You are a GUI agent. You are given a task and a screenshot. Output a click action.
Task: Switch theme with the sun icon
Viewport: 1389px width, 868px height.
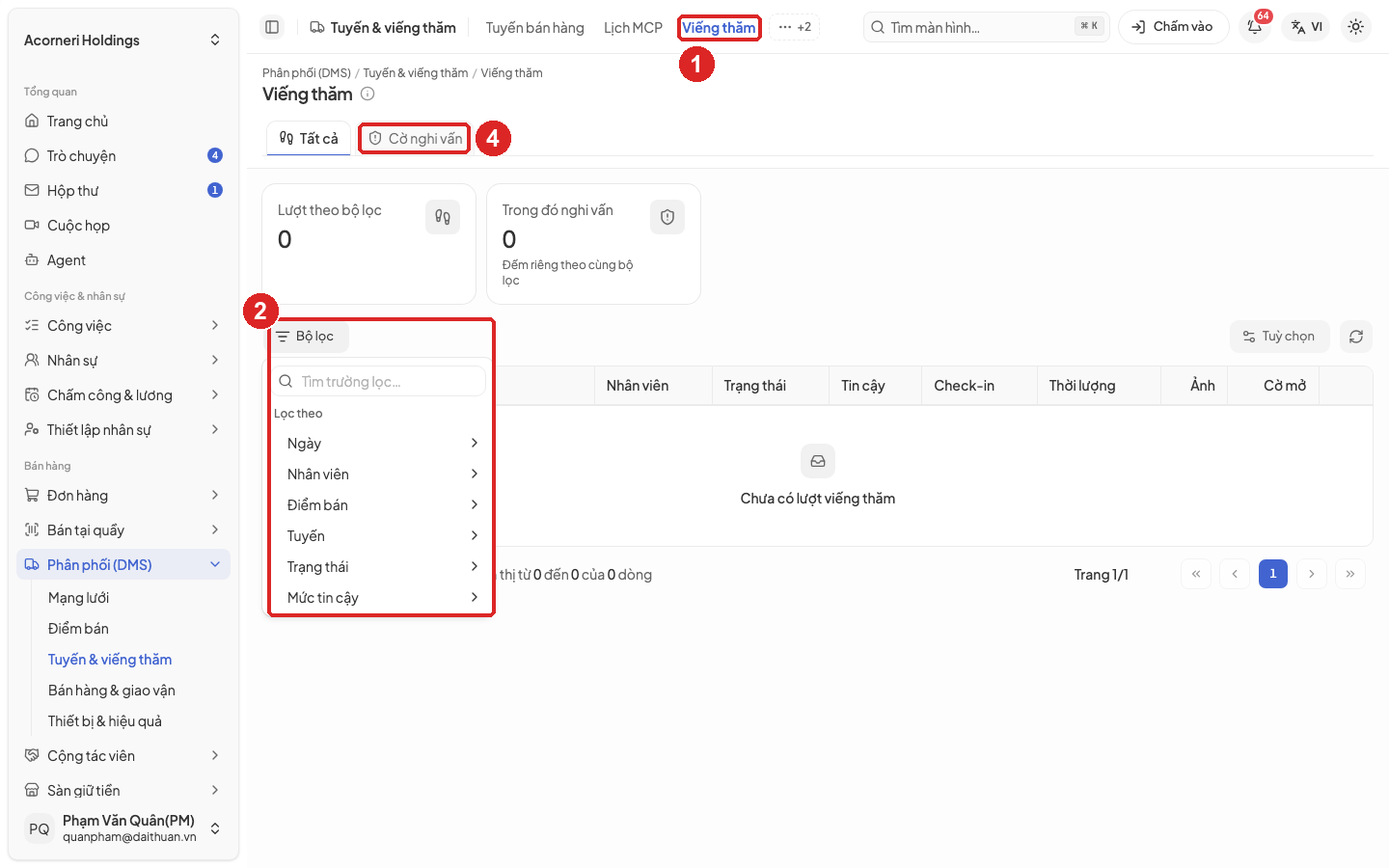[x=1355, y=27]
